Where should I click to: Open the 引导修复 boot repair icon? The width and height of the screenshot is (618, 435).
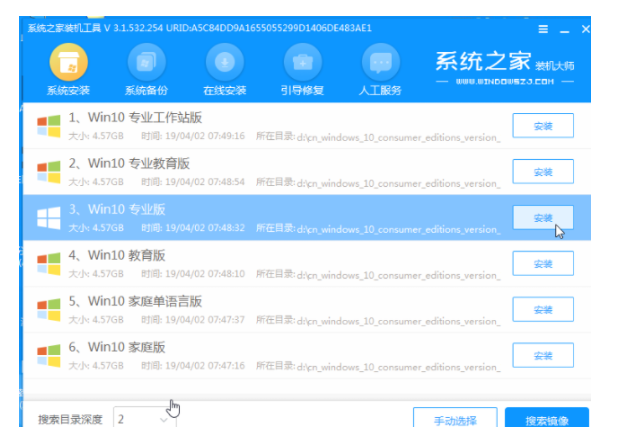coord(303,63)
